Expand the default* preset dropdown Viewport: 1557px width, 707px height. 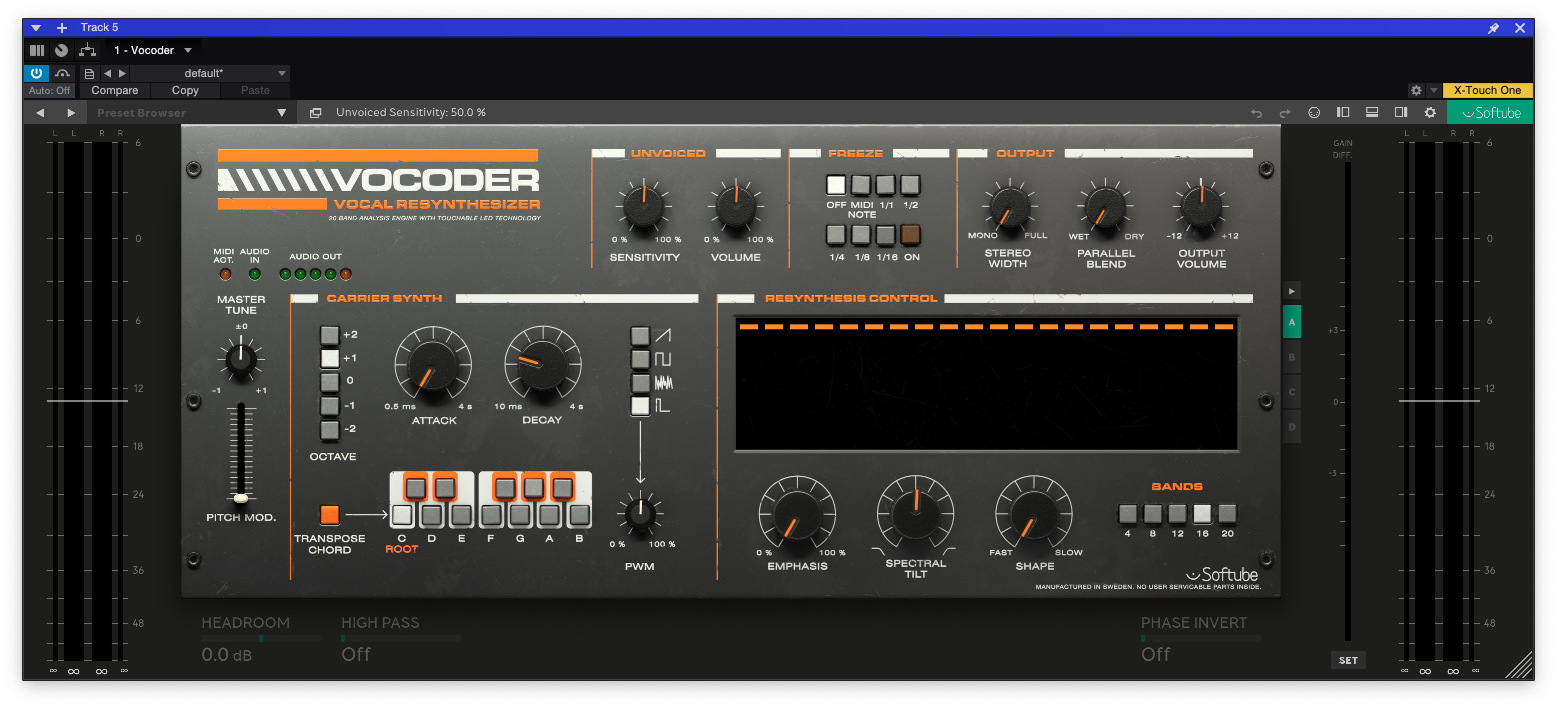(x=282, y=73)
